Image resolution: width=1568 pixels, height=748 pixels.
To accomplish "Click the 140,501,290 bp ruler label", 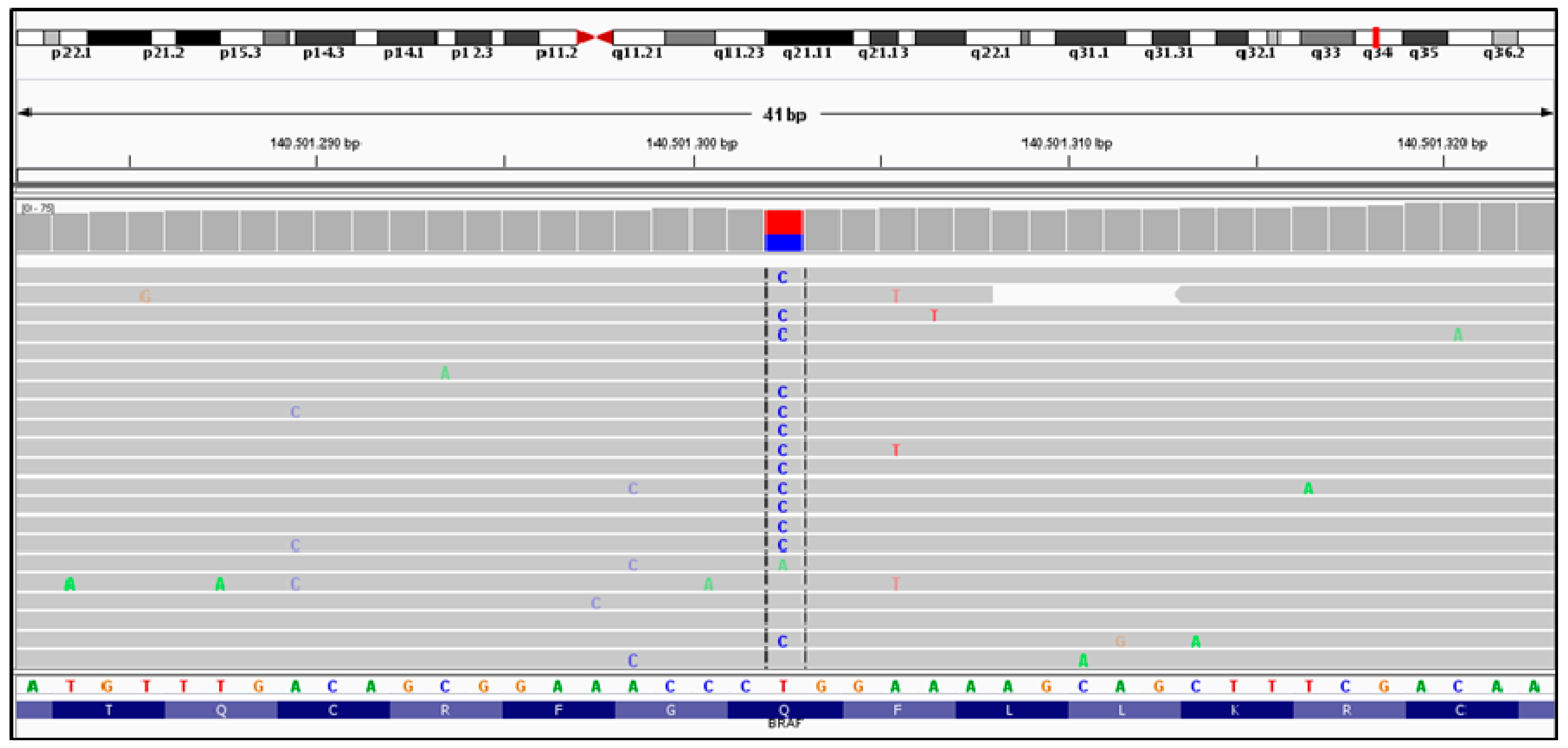I will [x=315, y=144].
